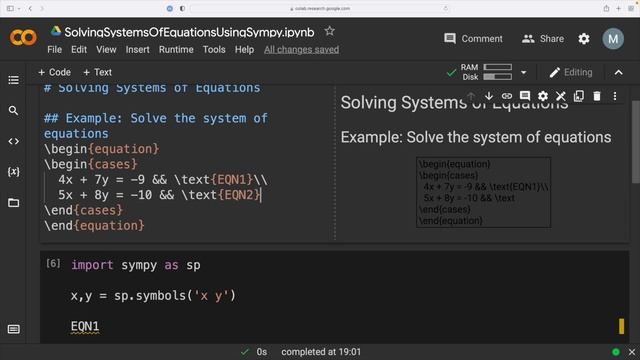
Task: Open Colab settings gear
Action: coord(584,39)
